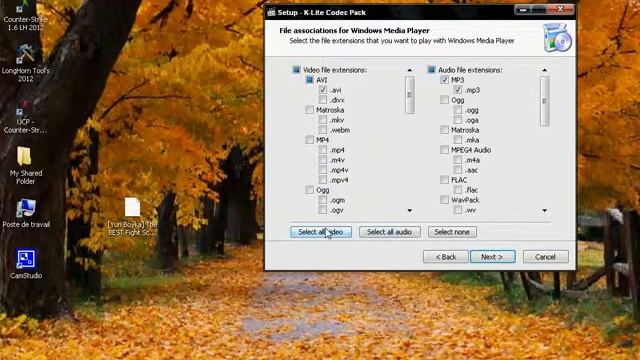Close the K-Lite Codec Pack setup window
Viewport: 640px width, 360px height.
[x=561, y=9]
